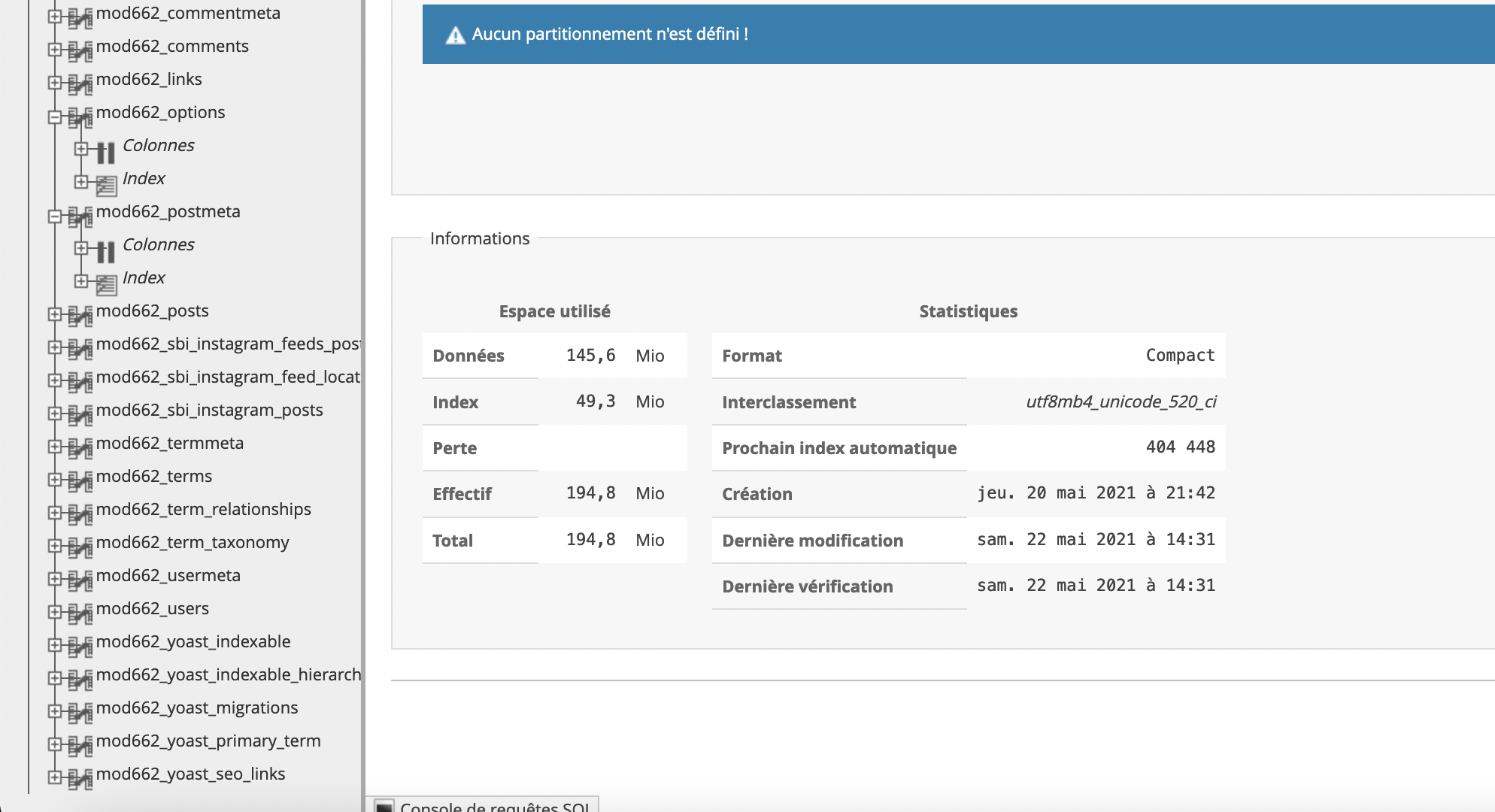Collapse the mod662_postmeta tree node
The image size is (1495, 812).
[x=54, y=216]
